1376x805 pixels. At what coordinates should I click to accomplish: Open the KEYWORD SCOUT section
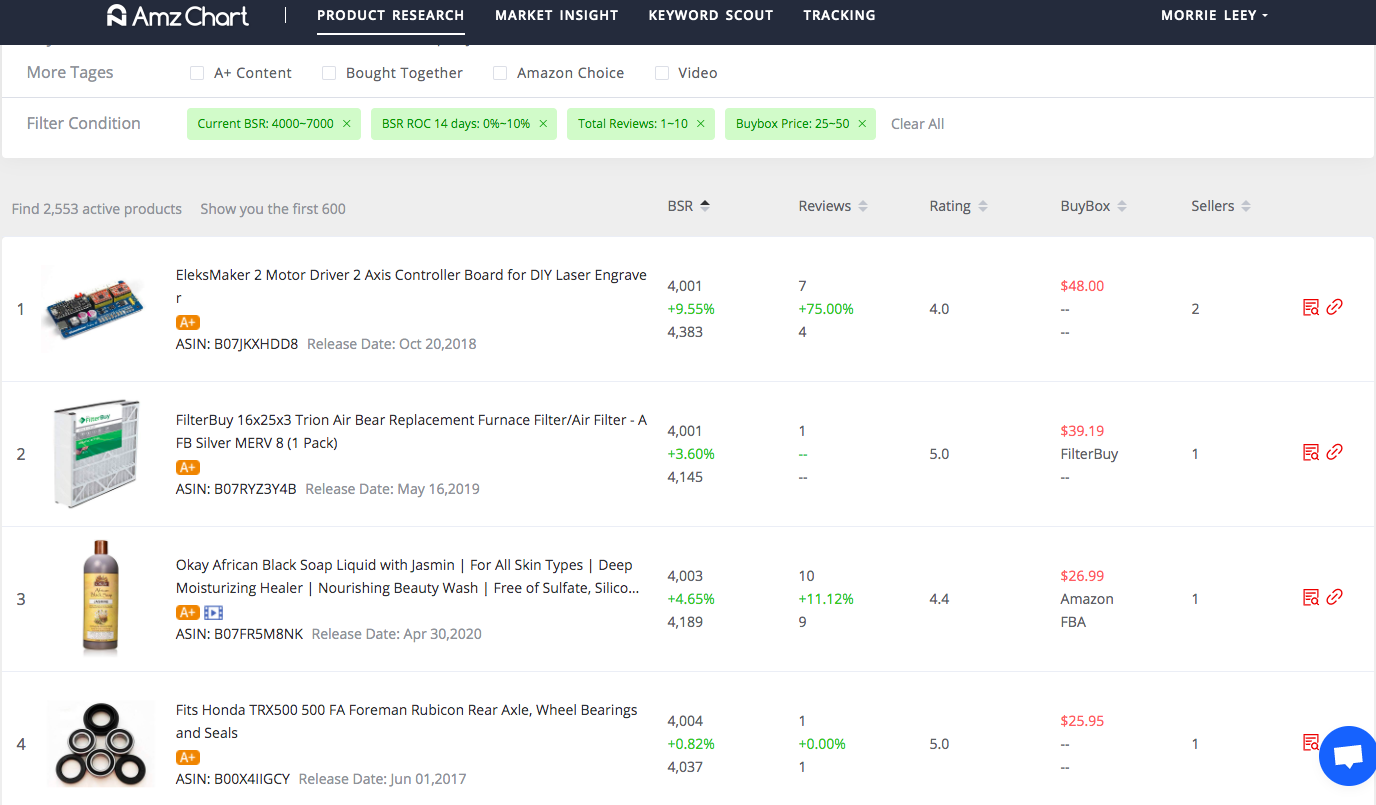[710, 15]
